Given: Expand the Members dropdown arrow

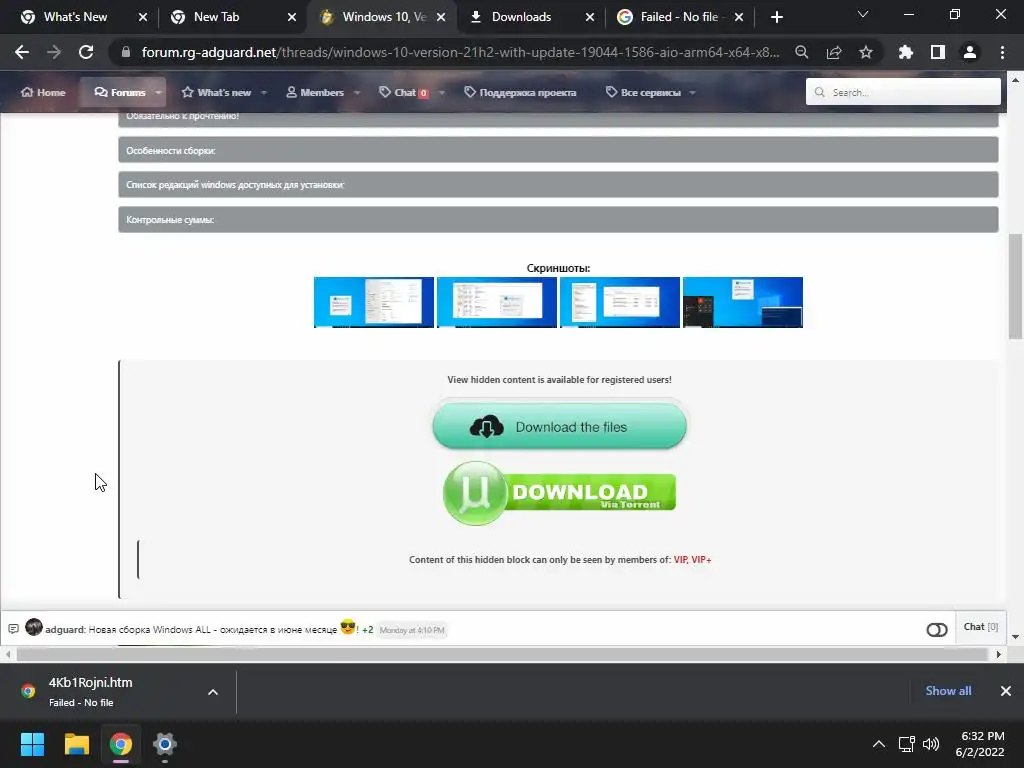Looking at the screenshot, I should 357,93.
